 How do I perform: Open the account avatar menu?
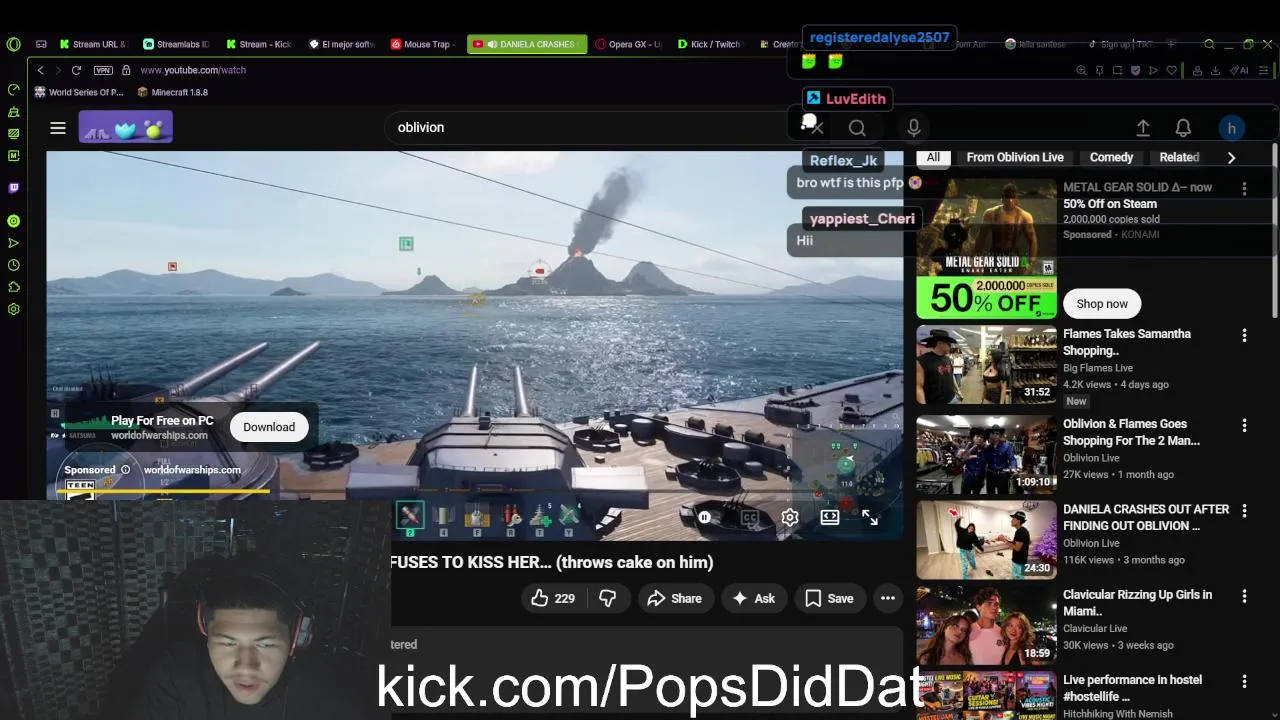point(1232,128)
